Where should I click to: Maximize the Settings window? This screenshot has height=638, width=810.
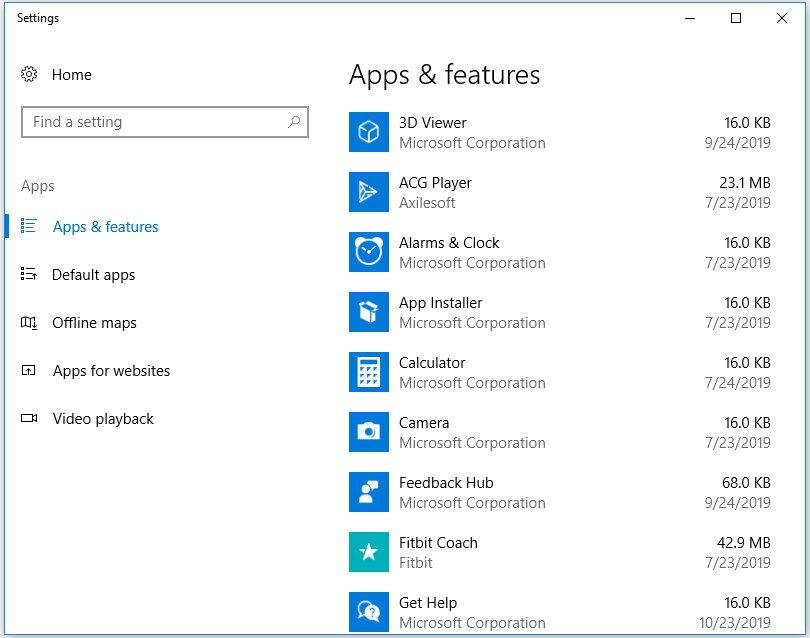[x=736, y=18]
